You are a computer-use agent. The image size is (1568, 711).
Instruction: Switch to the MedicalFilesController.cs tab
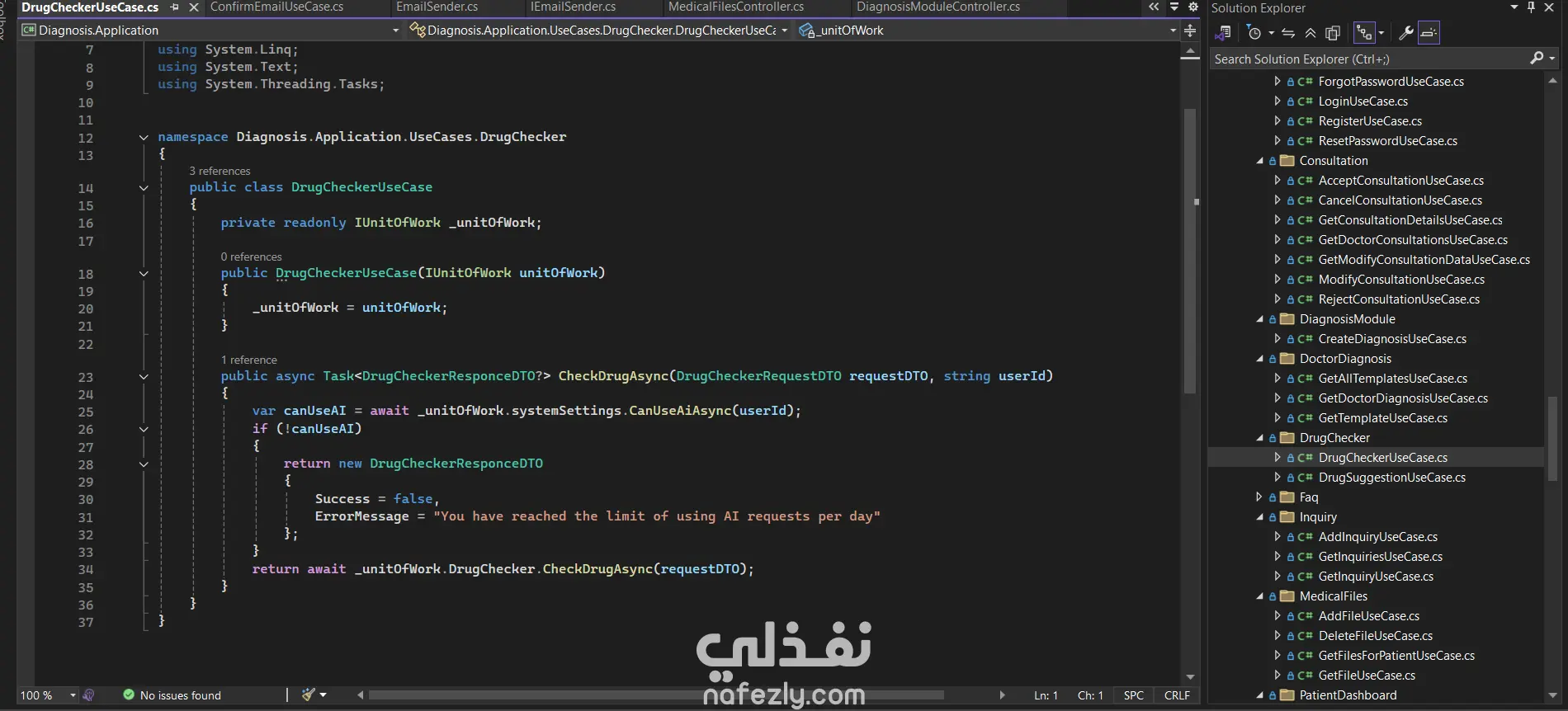point(736,7)
